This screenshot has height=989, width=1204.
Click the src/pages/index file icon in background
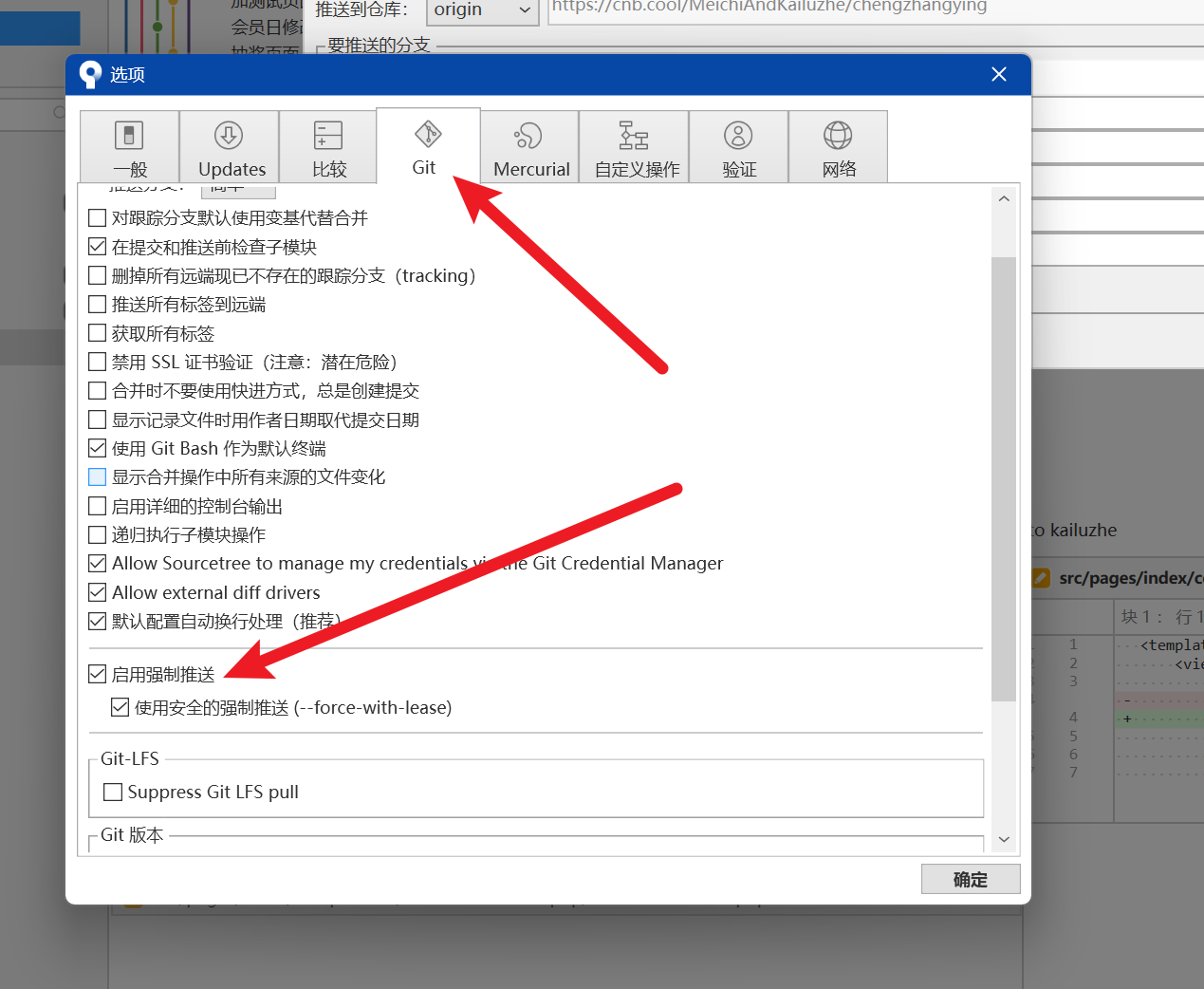1041,577
